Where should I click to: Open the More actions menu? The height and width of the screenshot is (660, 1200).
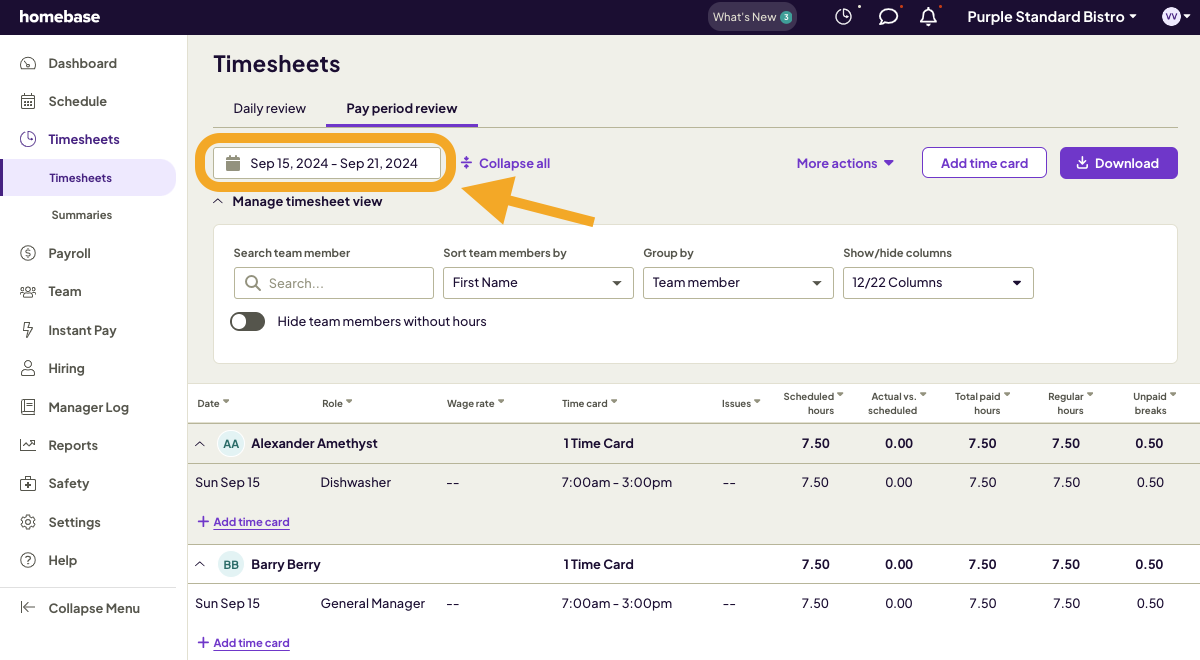(844, 163)
